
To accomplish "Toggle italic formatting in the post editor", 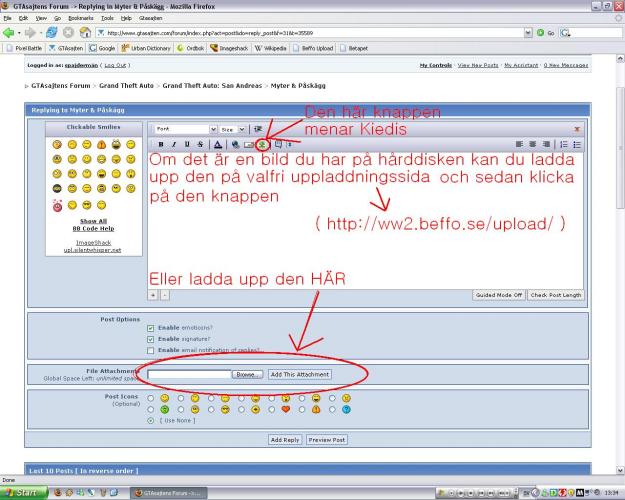I will [x=174, y=145].
